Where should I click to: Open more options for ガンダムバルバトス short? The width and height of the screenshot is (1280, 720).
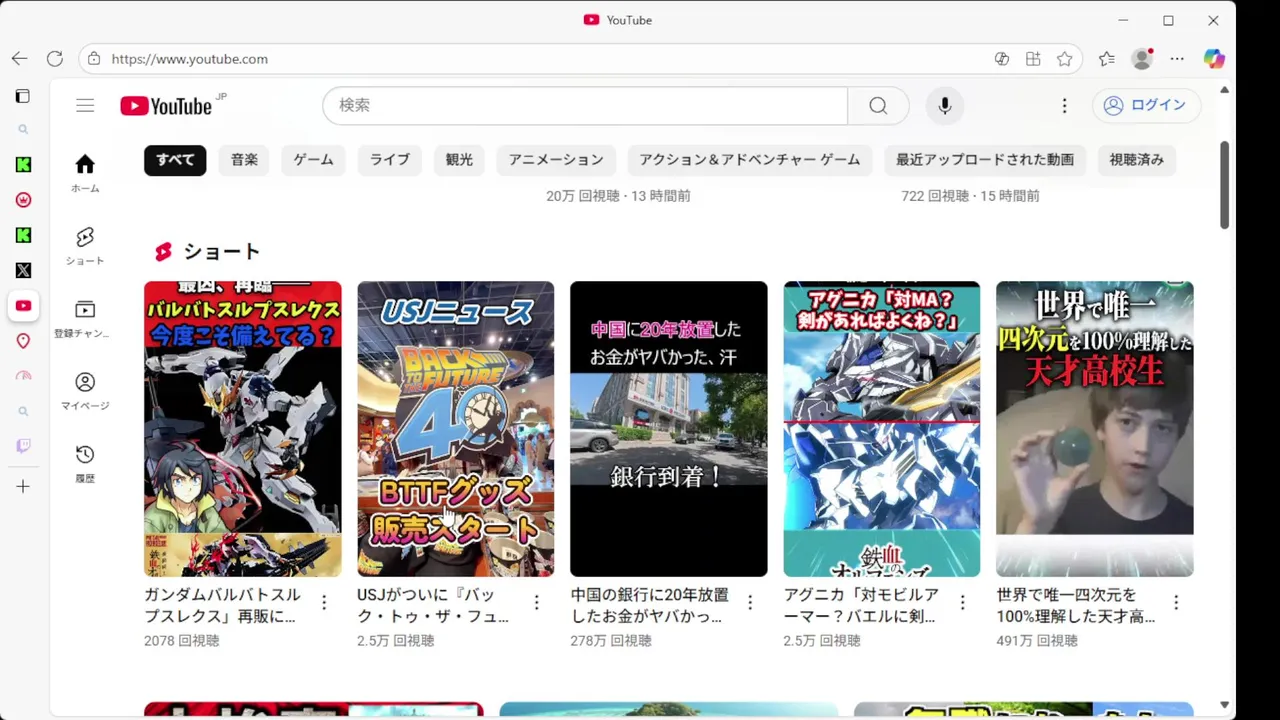point(323,602)
